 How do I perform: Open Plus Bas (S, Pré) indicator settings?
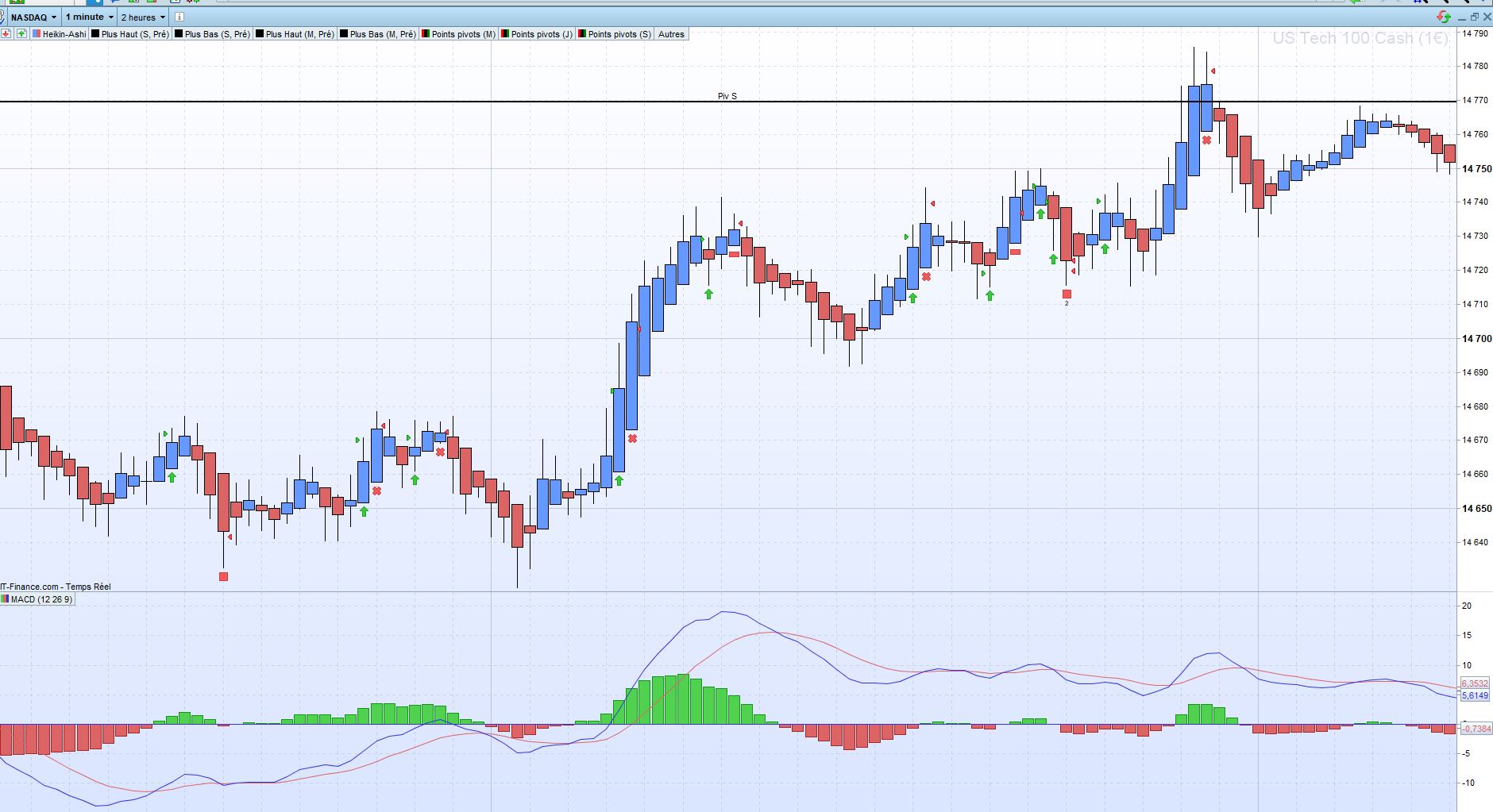[x=213, y=34]
